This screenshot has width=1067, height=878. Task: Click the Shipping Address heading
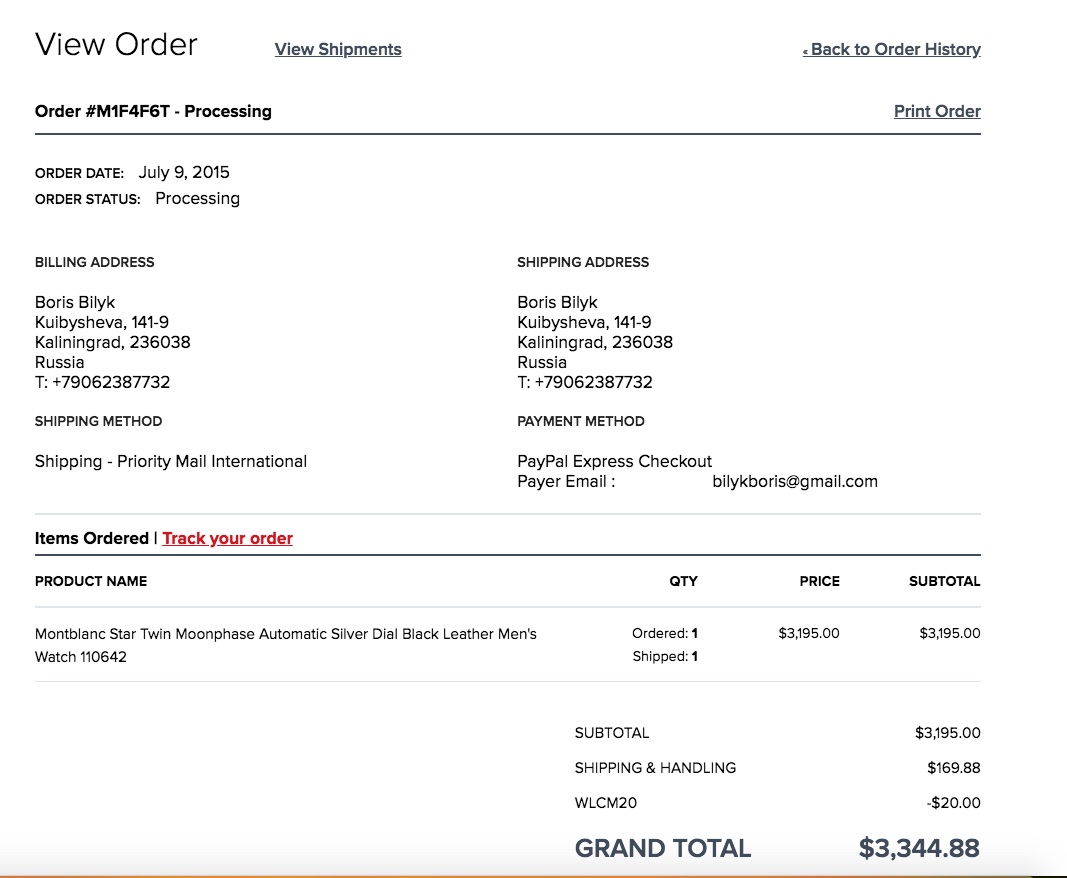[583, 262]
